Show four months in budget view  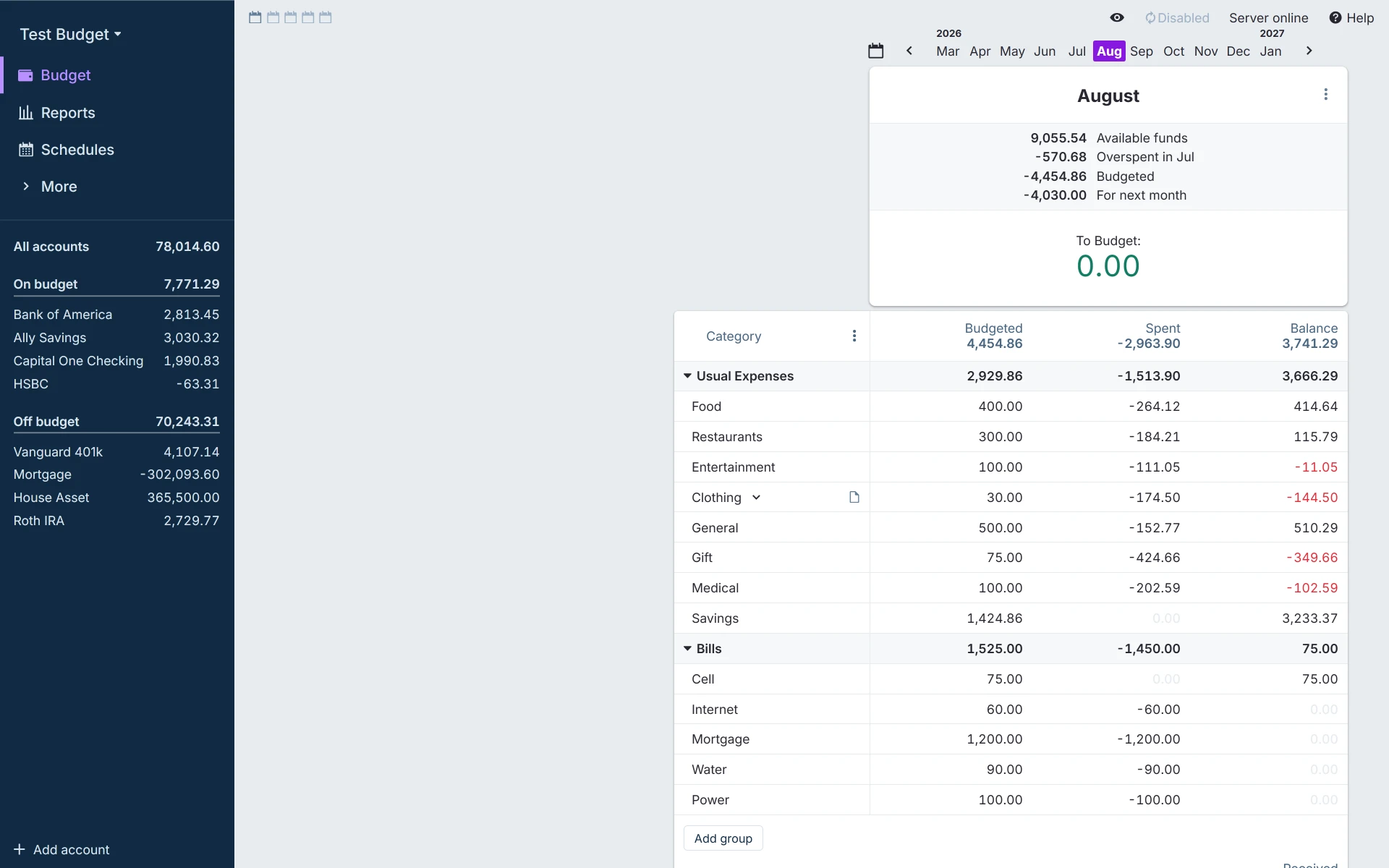coord(307,17)
